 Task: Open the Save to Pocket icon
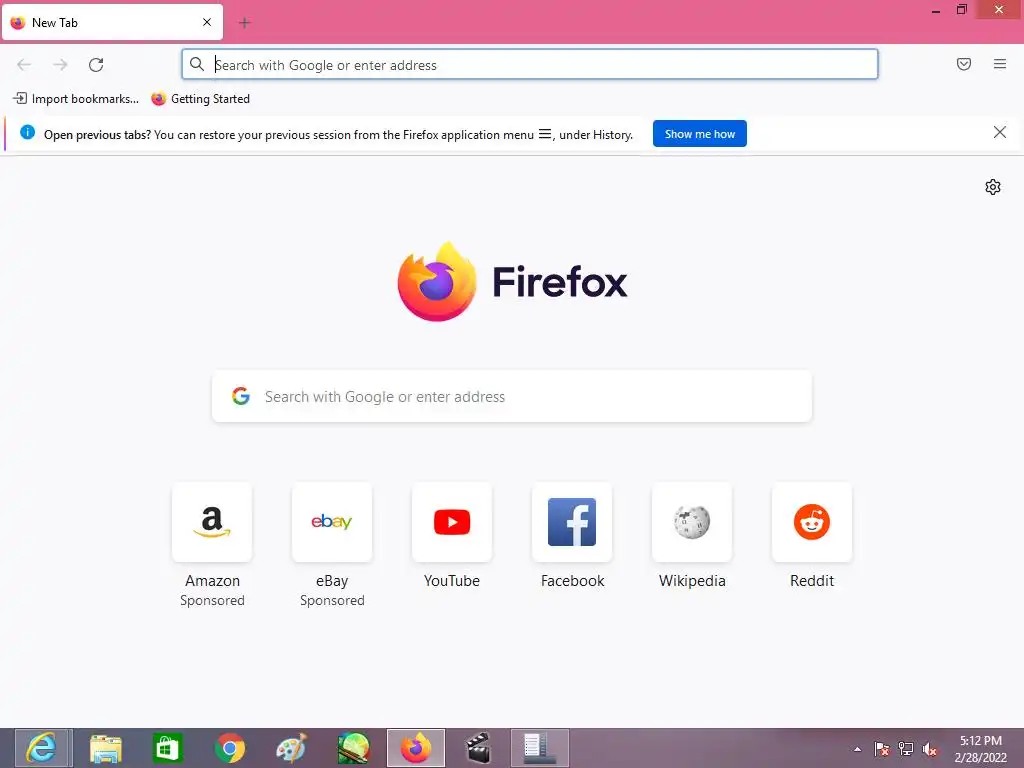click(x=963, y=64)
